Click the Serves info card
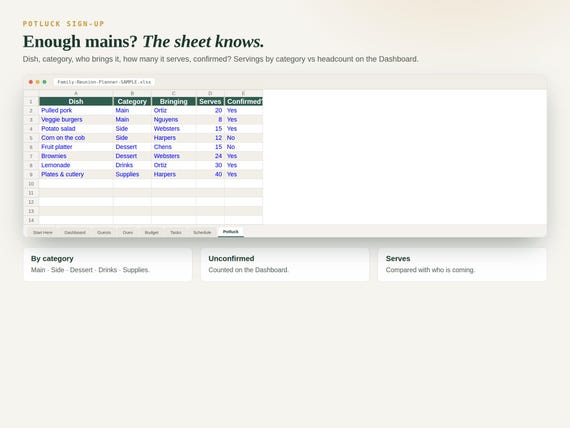This screenshot has height=428, width=570. click(462, 264)
